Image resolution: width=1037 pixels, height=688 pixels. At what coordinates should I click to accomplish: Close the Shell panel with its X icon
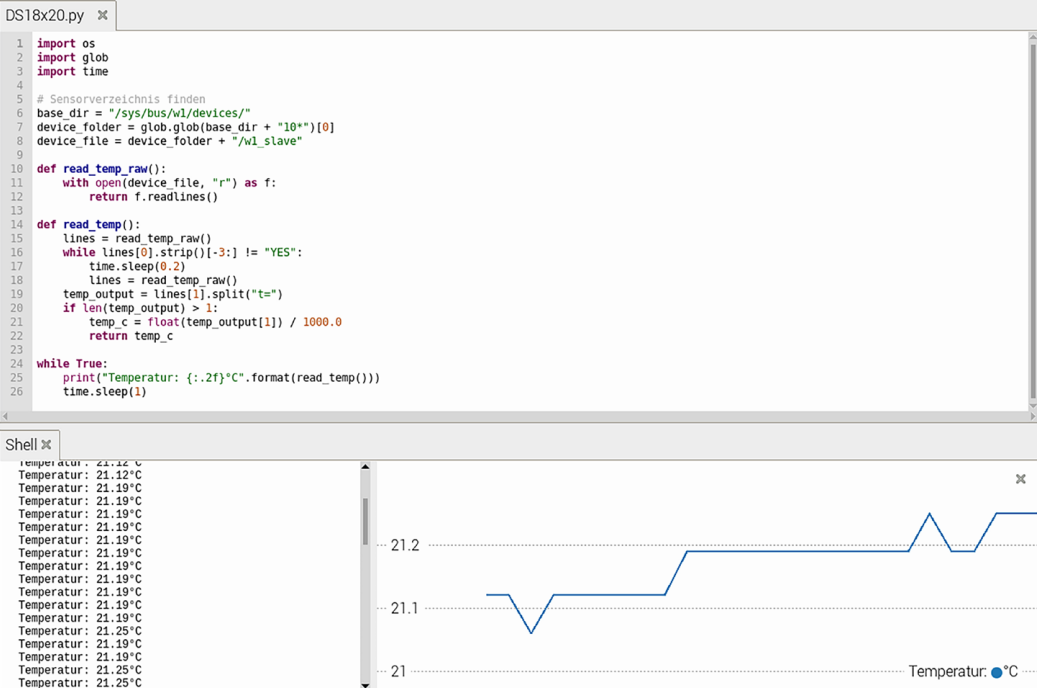46,444
